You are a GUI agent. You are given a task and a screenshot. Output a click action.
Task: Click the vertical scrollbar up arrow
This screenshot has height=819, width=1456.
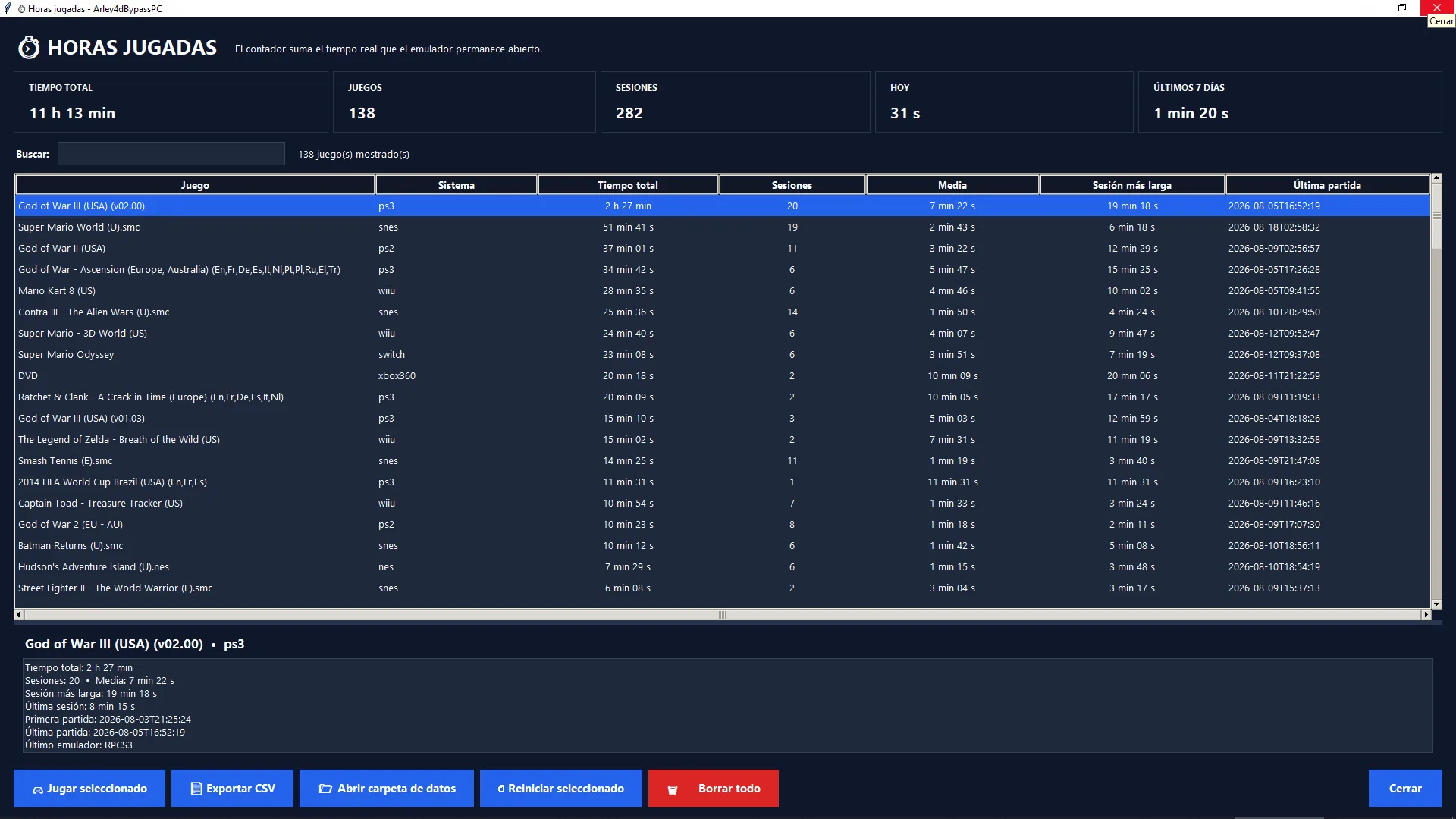pos(1436,179)
